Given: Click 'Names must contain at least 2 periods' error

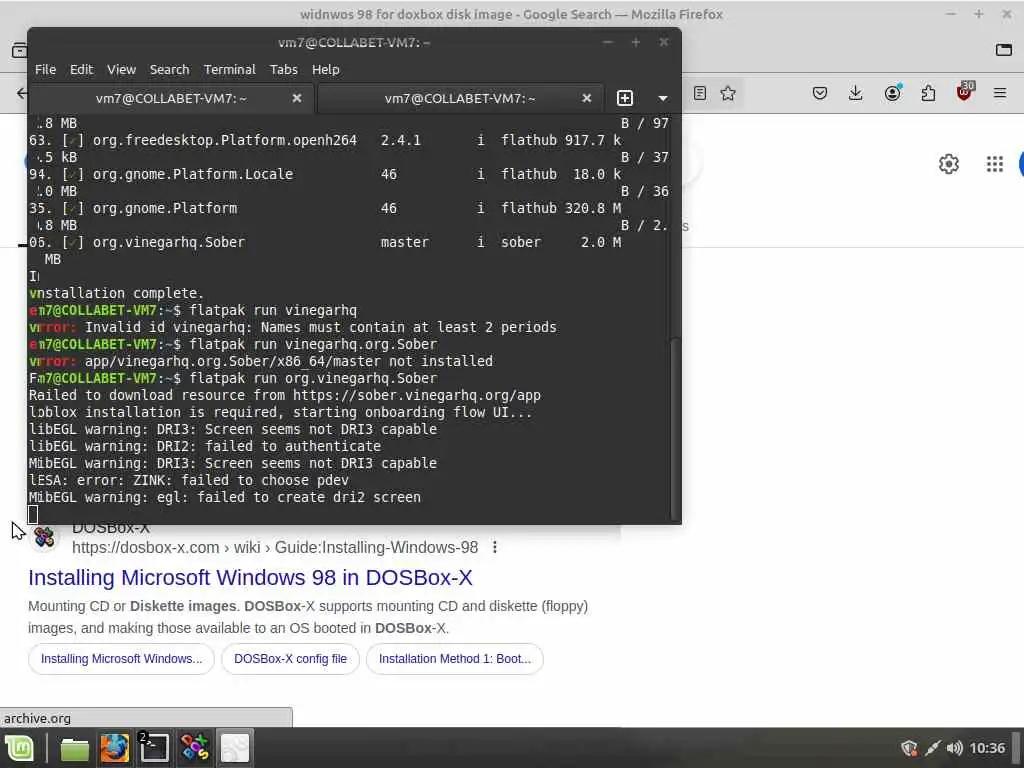Looking at the screenshot, I should click(x=409, y=327).
